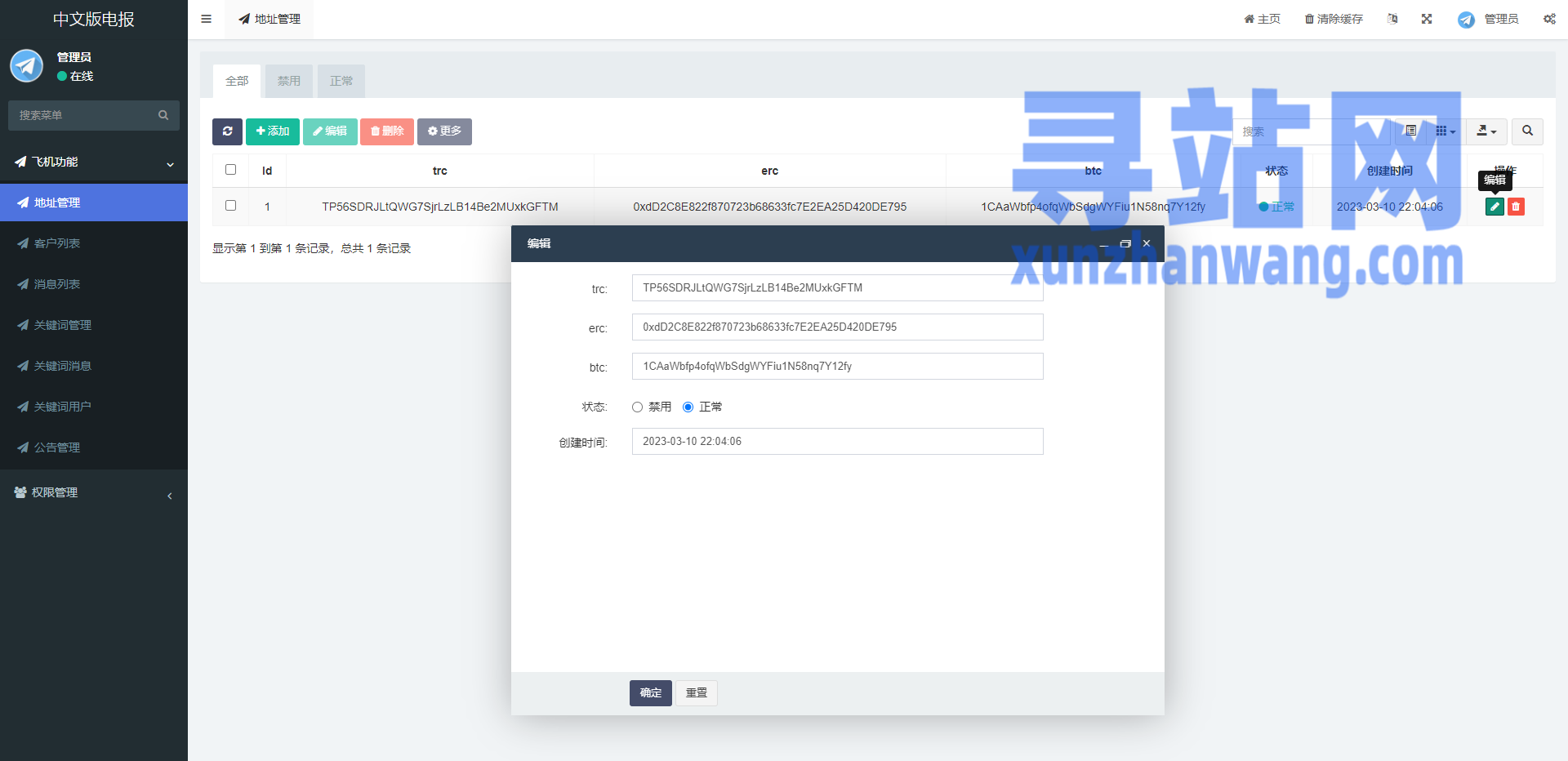
Task: Sort table by the erc column header
Action: (x=769, y=171)
